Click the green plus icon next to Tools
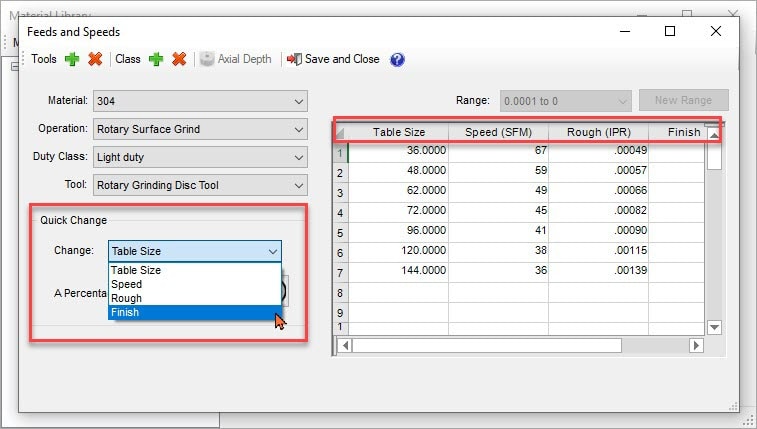Viewport: 757px width, 429px height. (72, 59)
